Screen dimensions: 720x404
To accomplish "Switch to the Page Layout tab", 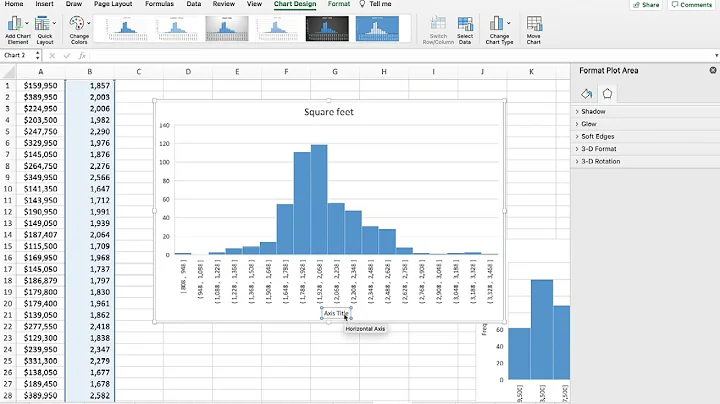I will [x=113, y=4].
